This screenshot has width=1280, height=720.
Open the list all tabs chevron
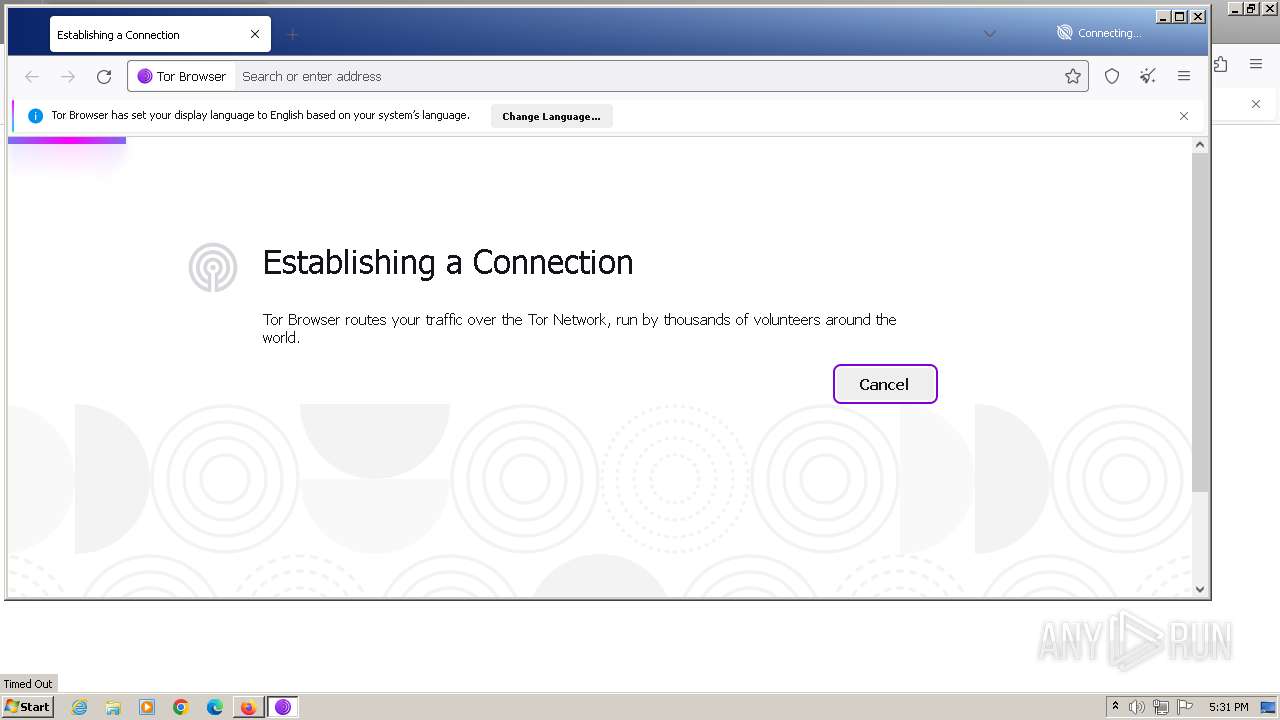(990, 34)
